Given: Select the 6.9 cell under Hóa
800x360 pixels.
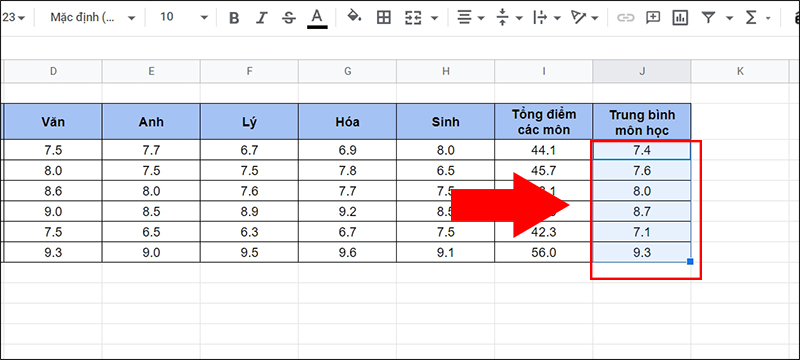Looking at the screenshot, I should point(347,150).
